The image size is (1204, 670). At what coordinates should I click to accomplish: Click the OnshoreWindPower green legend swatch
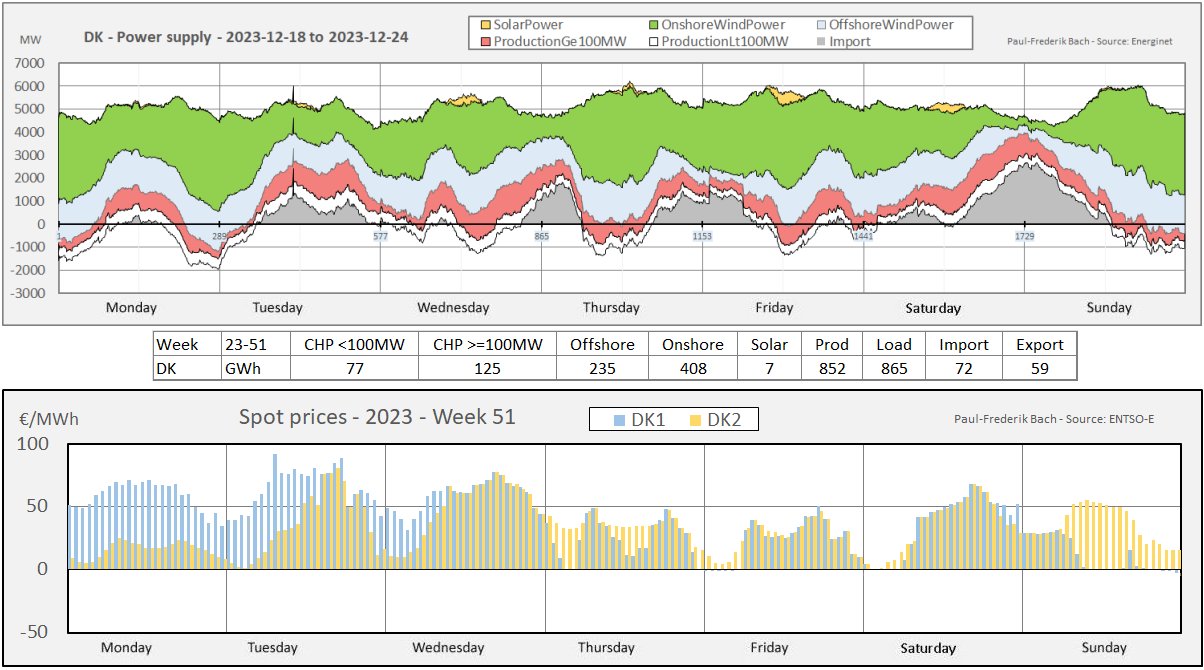654,24
